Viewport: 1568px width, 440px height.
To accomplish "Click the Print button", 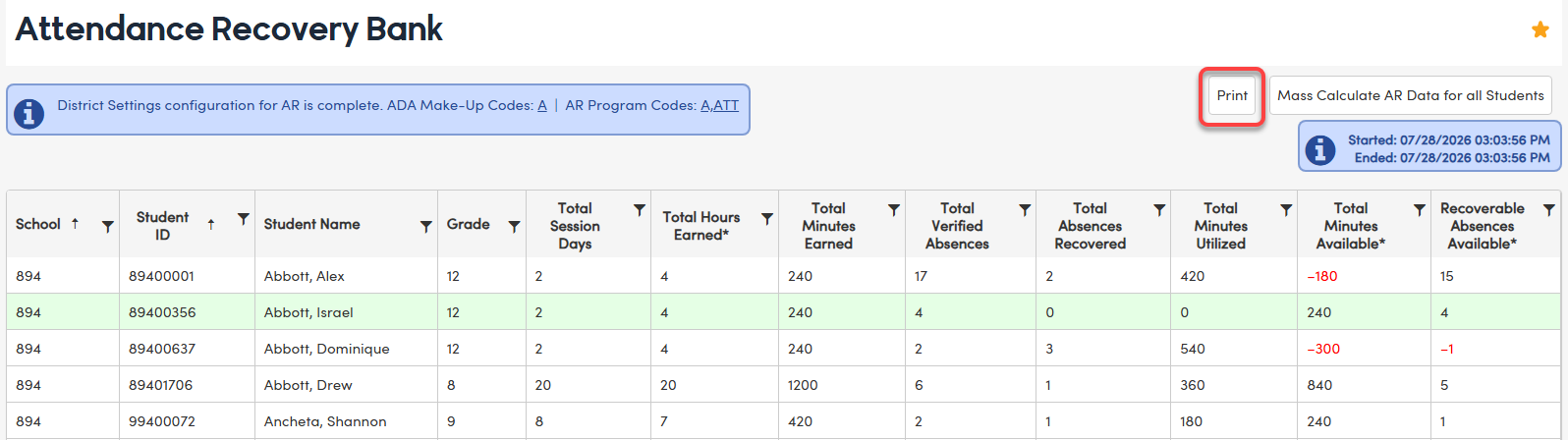I will coord(1232,95).
